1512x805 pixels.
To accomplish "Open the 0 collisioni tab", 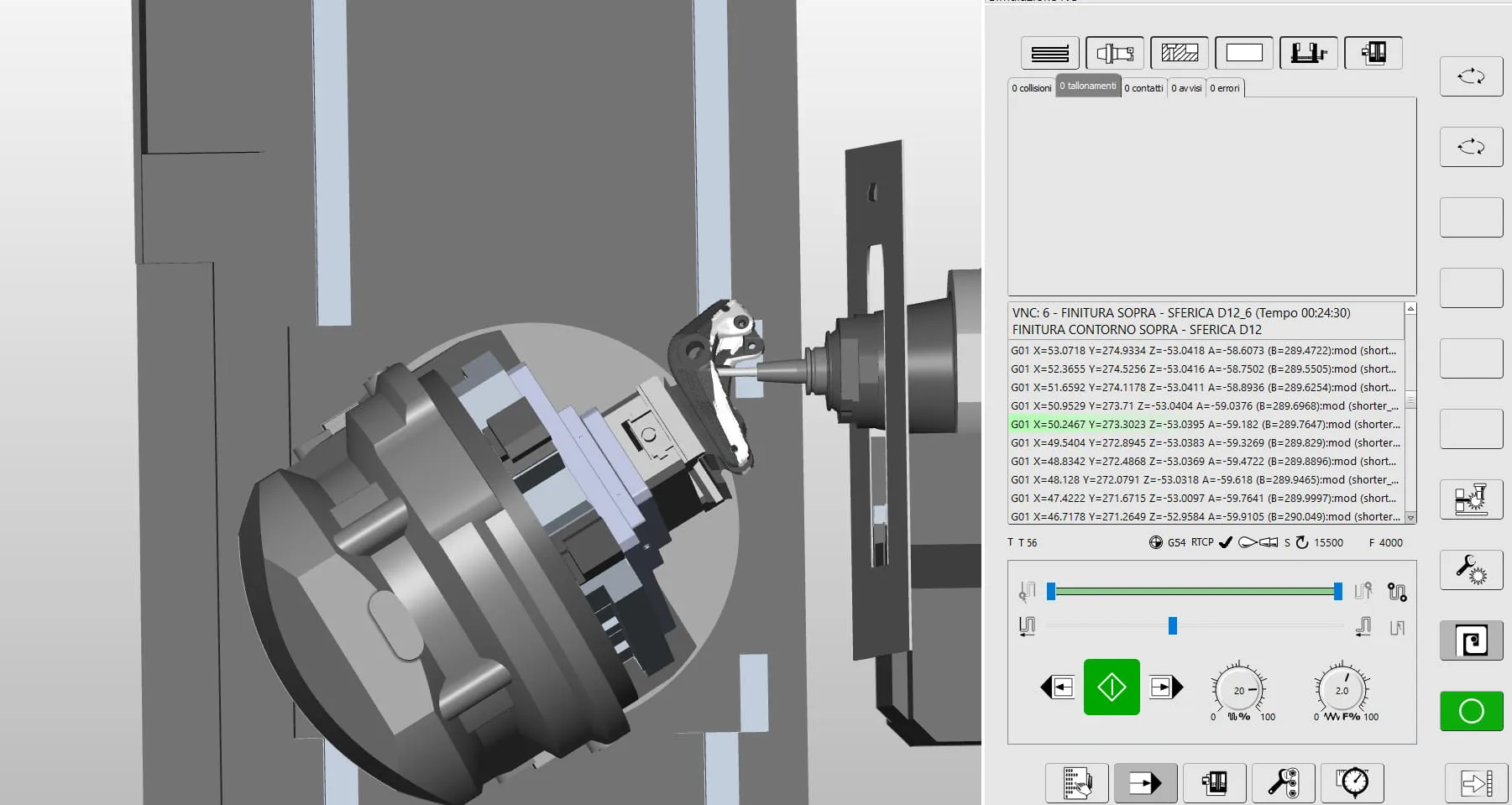I will pos(1031,88).
